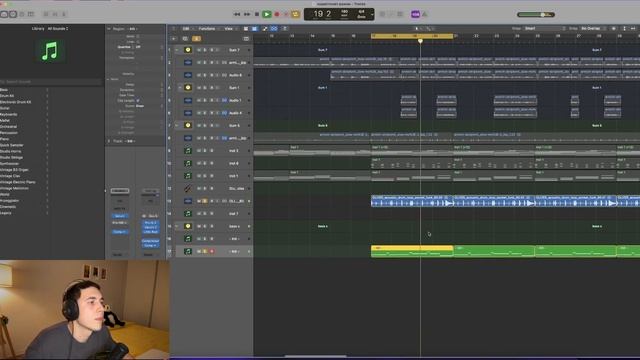Click the highlighted grid view icon

click(254, 29)
